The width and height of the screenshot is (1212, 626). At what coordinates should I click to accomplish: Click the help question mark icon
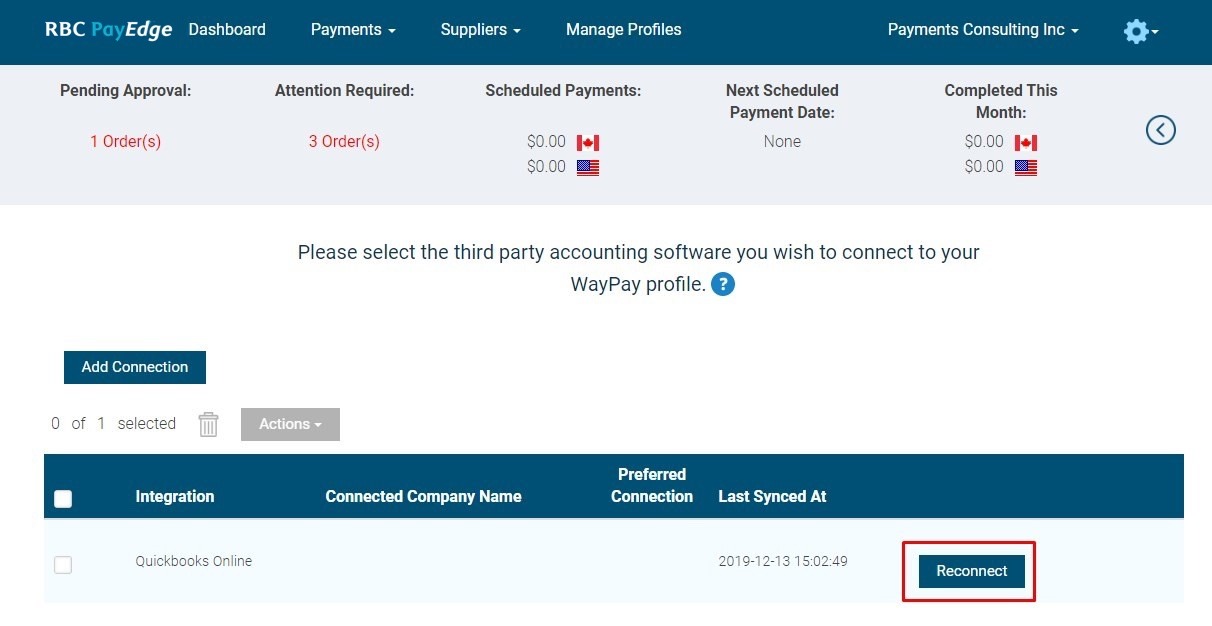[x=723, y=284]
